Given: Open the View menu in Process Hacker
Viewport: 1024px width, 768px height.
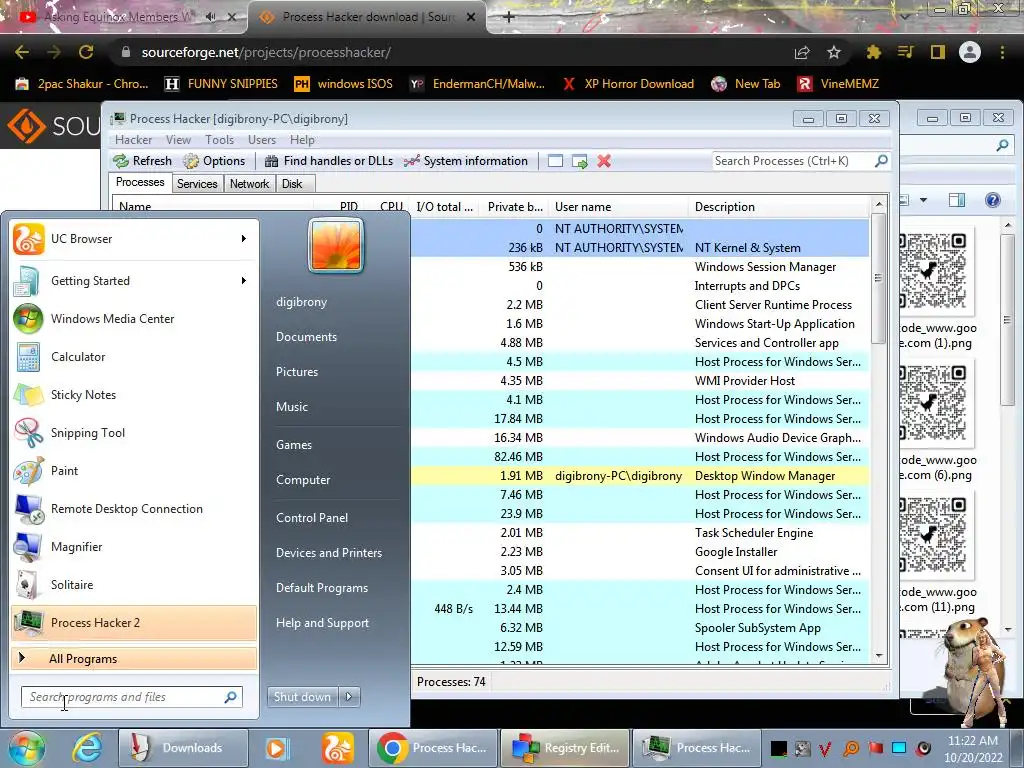Looking at the screenshot, I should click(x=178, y=140).
